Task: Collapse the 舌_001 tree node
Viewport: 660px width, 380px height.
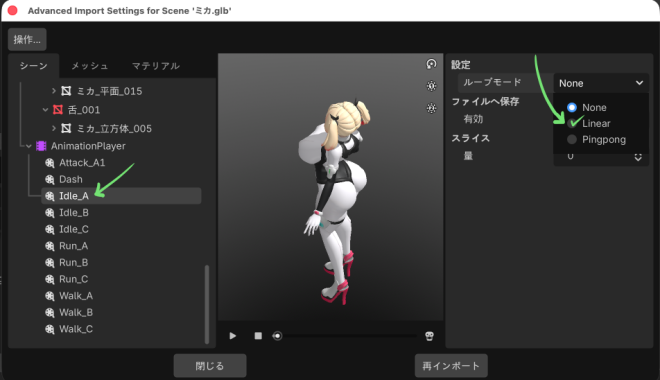Action: [45, 110]
